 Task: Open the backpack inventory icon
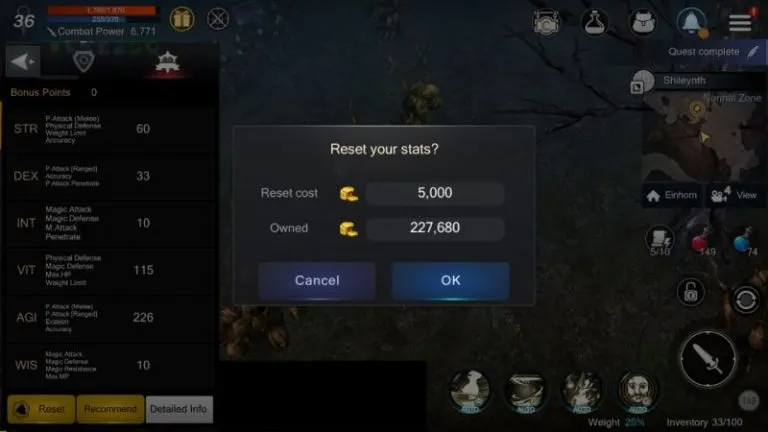643,23
